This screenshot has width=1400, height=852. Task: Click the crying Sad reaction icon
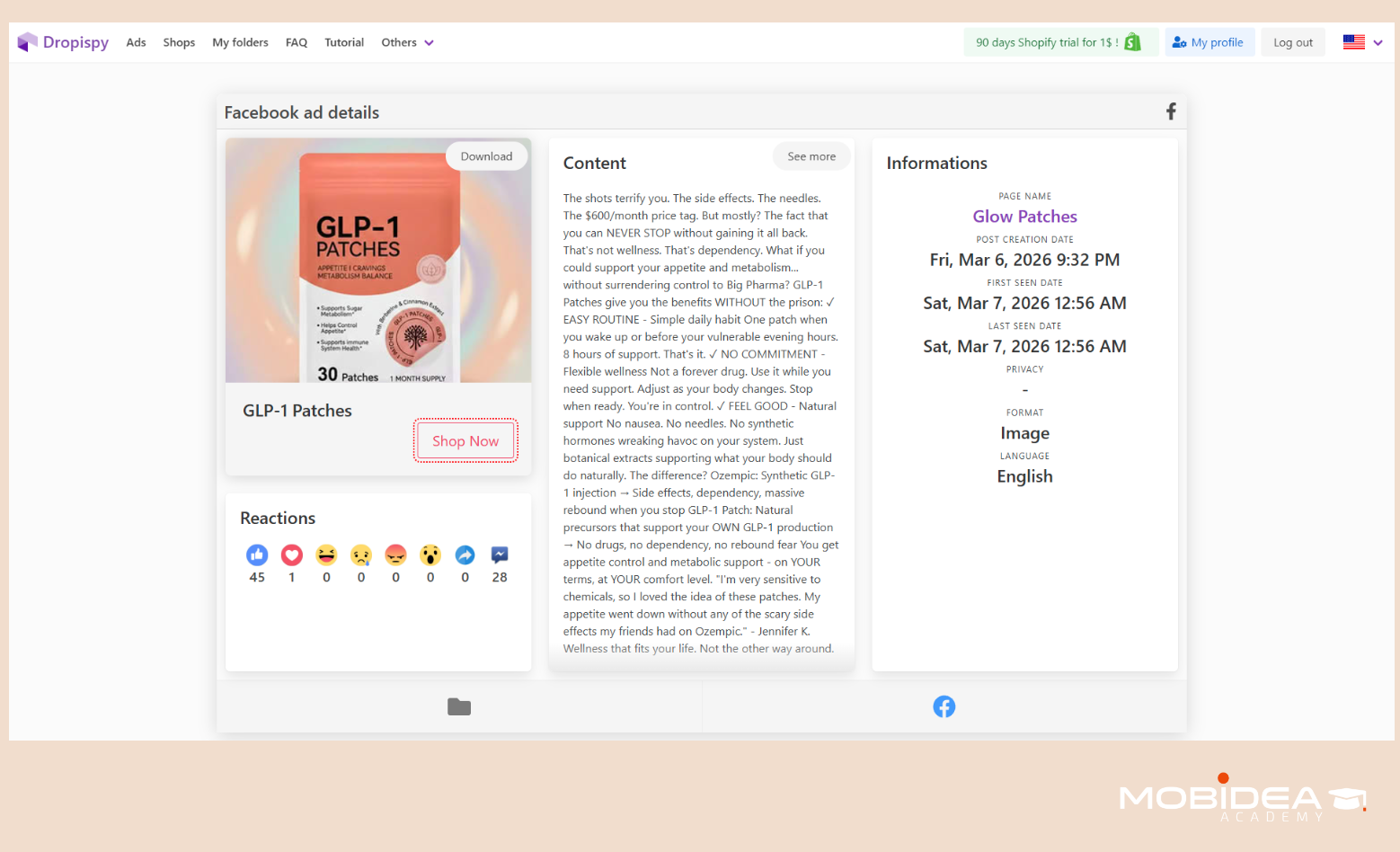[360, 555]
